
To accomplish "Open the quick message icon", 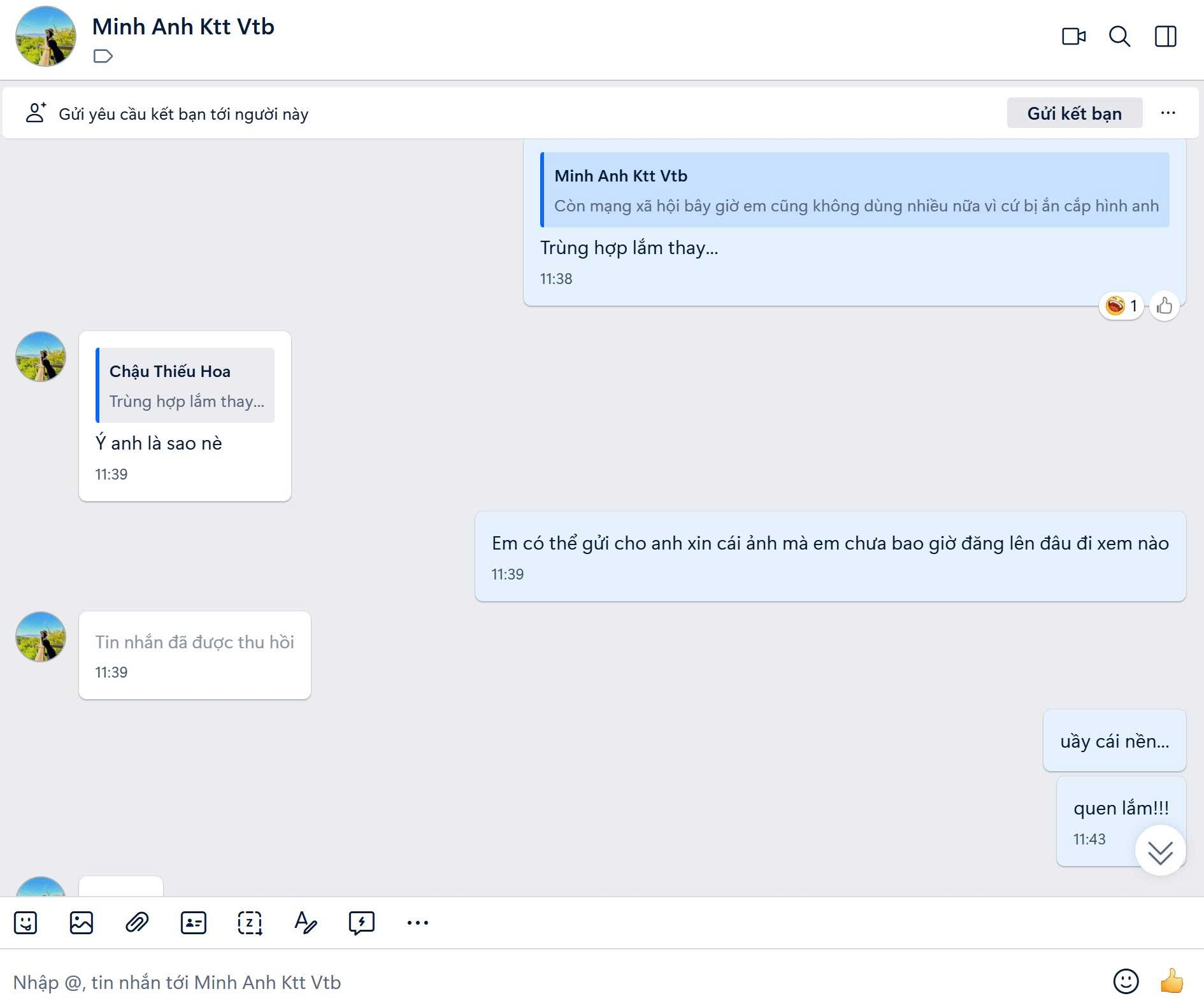I will pos(361,923).
